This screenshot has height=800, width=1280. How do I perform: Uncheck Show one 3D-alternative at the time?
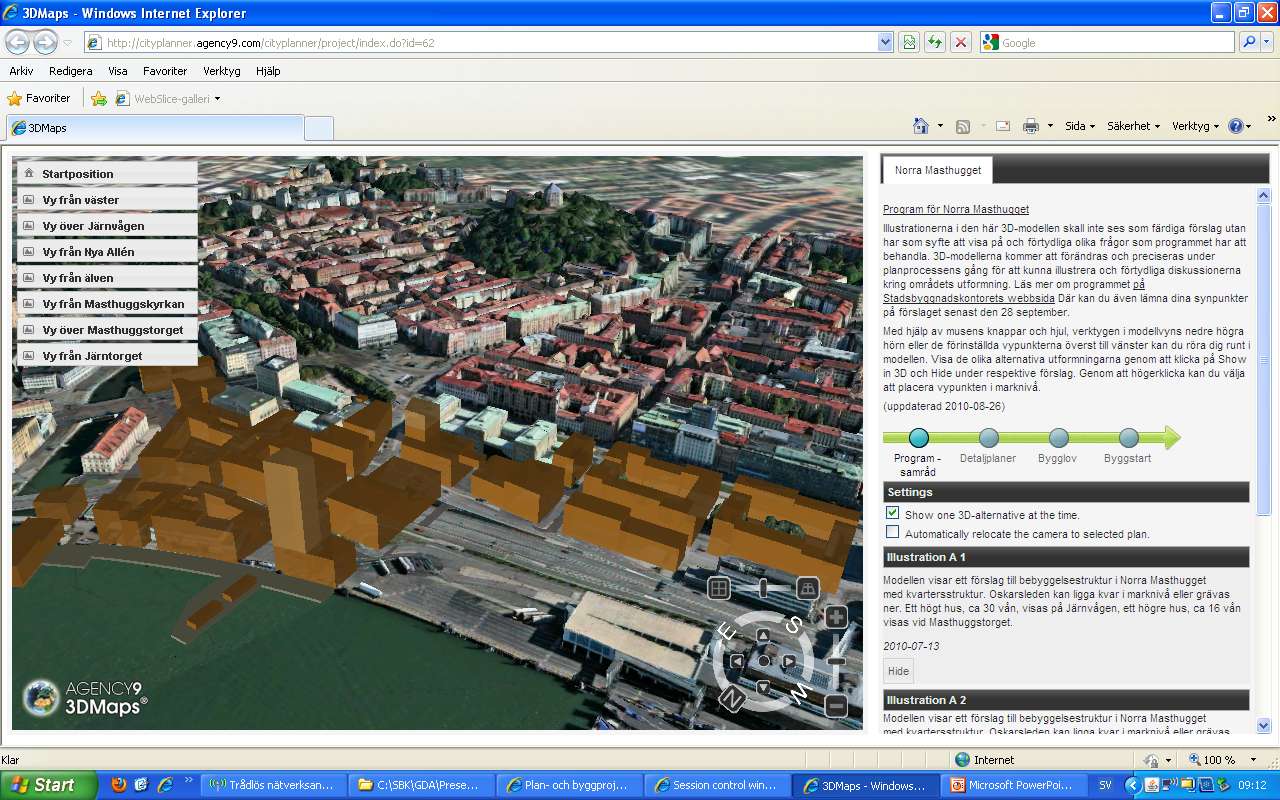tap(892, 513)
